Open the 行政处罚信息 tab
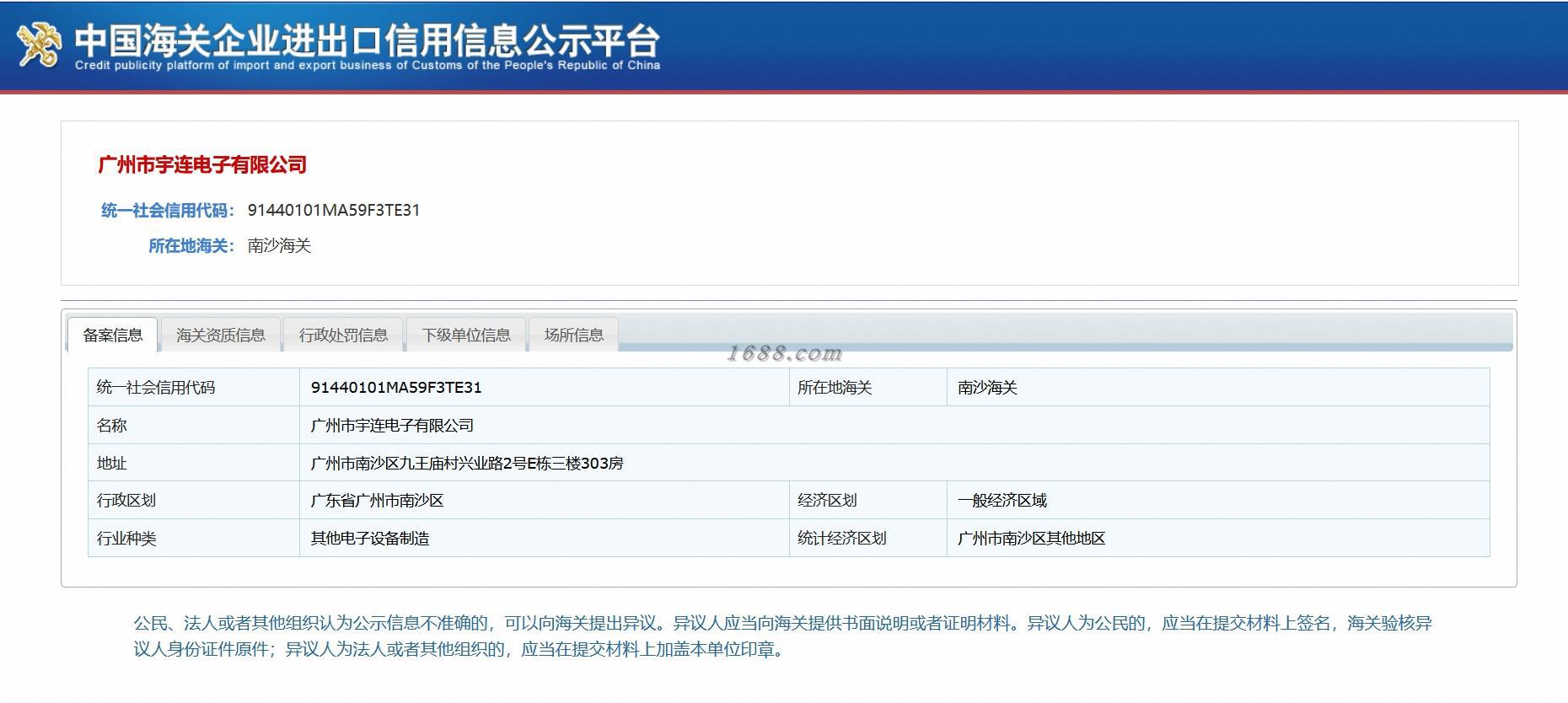Viewport: 1568px width, 703px height. [343, 335]
